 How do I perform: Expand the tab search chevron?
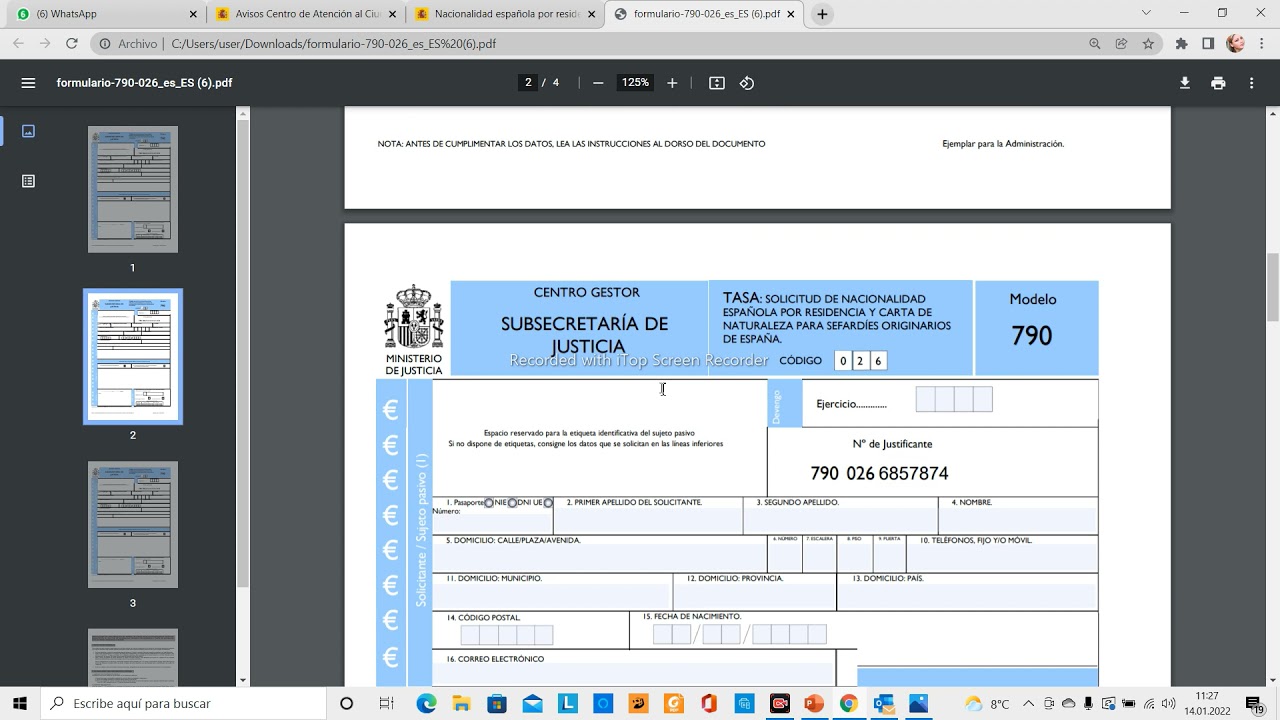coord(1146,13)
